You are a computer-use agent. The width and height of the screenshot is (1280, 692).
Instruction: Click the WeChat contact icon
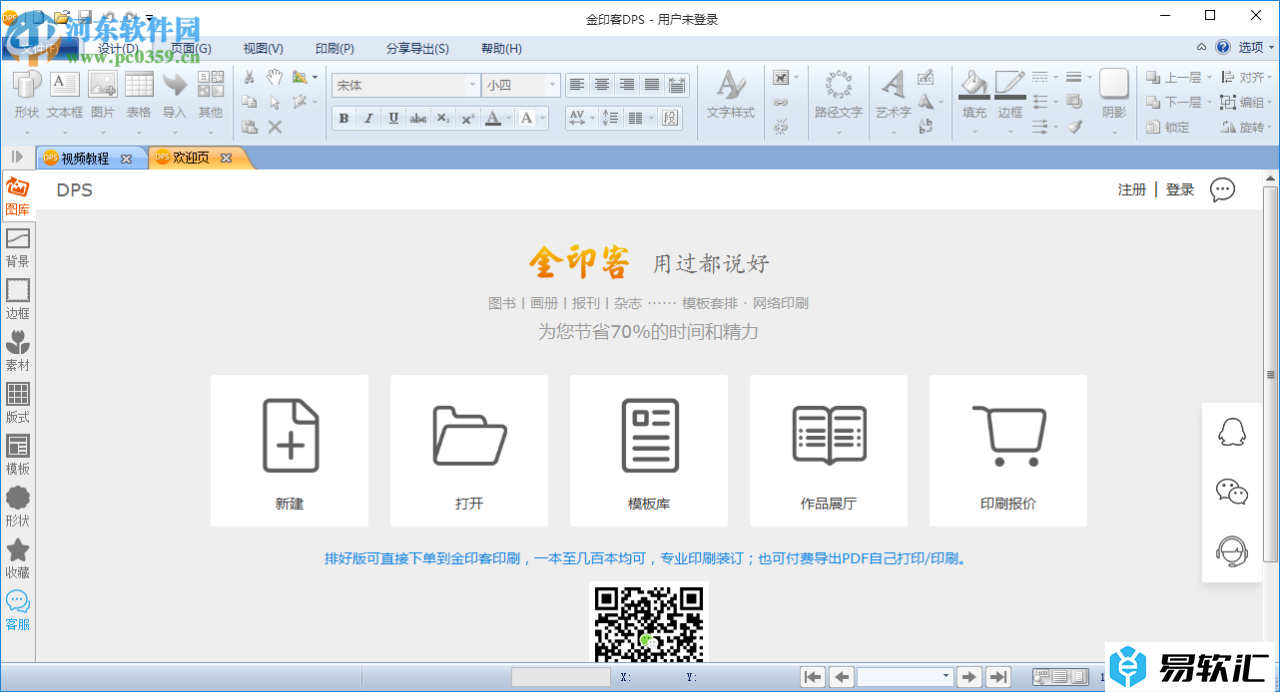pos(1232,491)
